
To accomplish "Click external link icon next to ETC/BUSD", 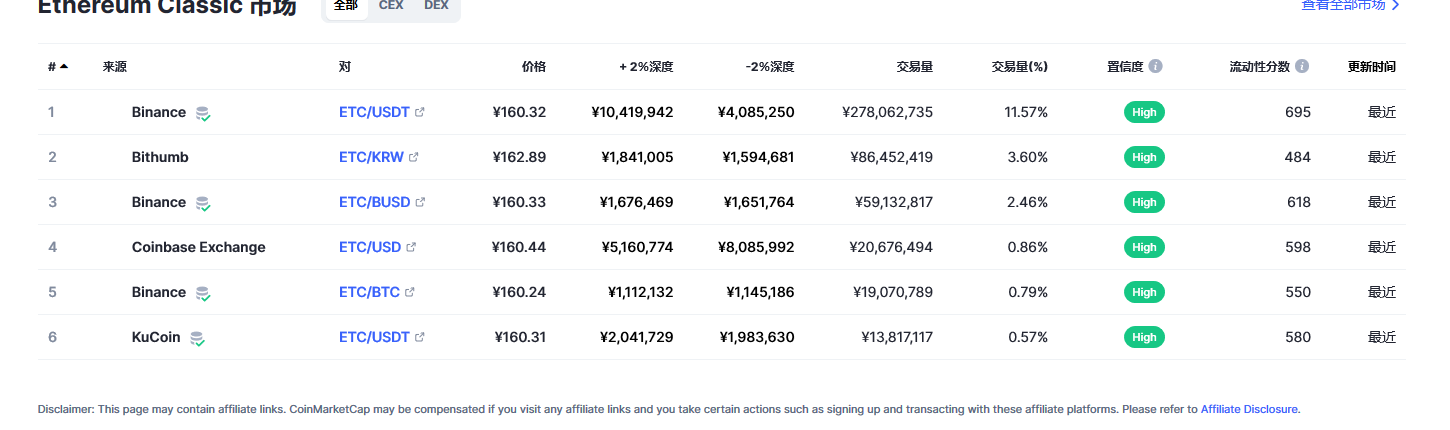I will [x=420, y=202].
